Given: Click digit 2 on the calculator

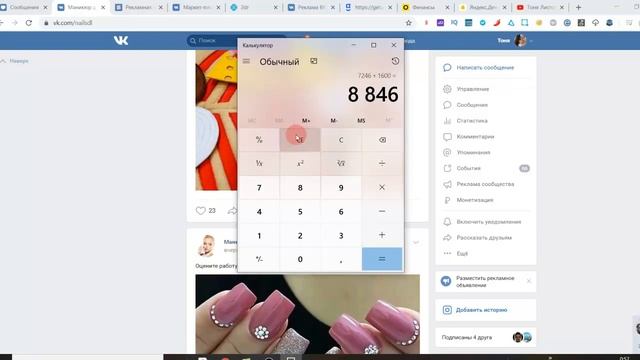Looking at the screenshot, I should pos(300,236).
